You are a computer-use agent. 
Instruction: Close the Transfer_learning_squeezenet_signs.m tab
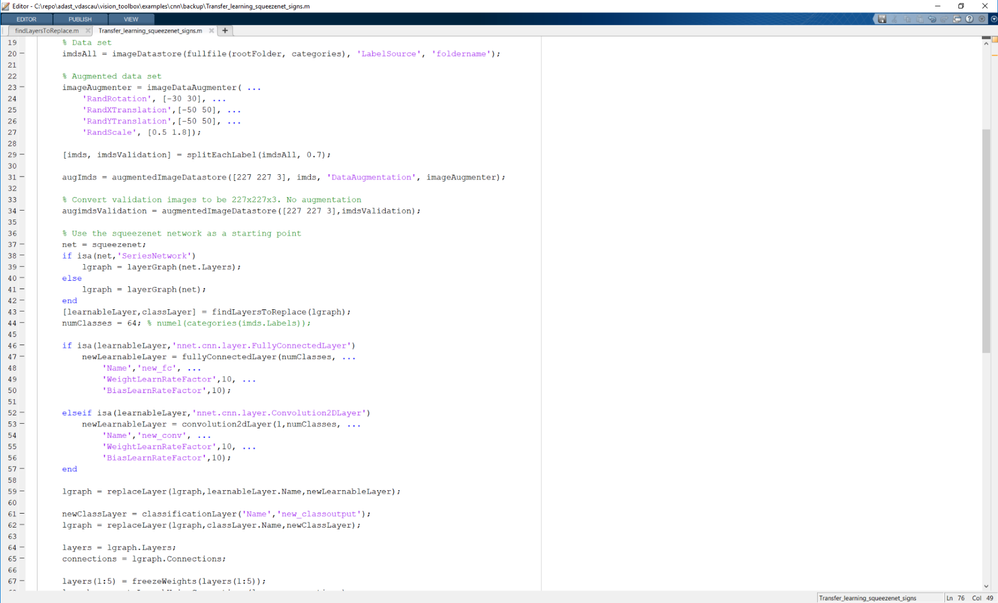click(x=211, y=31)
